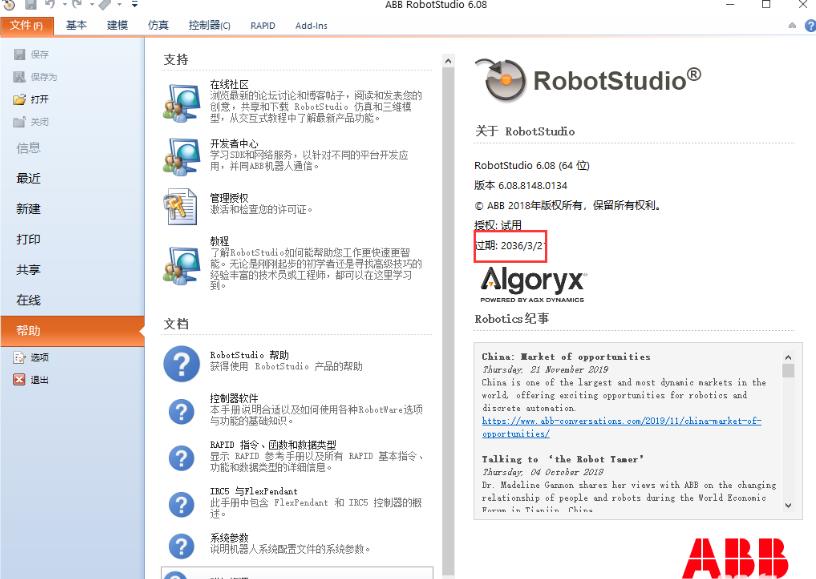Click the IRC5 与FlexPendant help icon
Image resolution: width=816 pixels, height=579 pixels.
182,505
